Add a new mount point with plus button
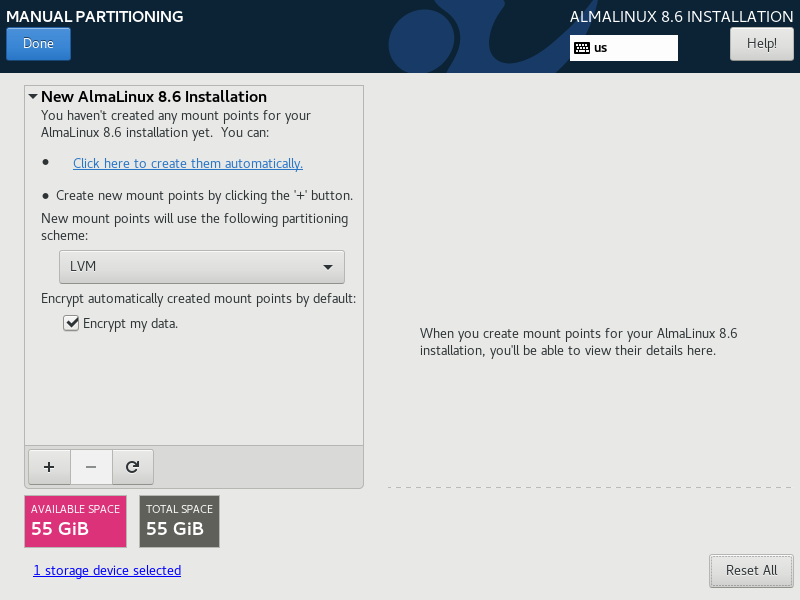800x600 pixels. click(49, 467)
